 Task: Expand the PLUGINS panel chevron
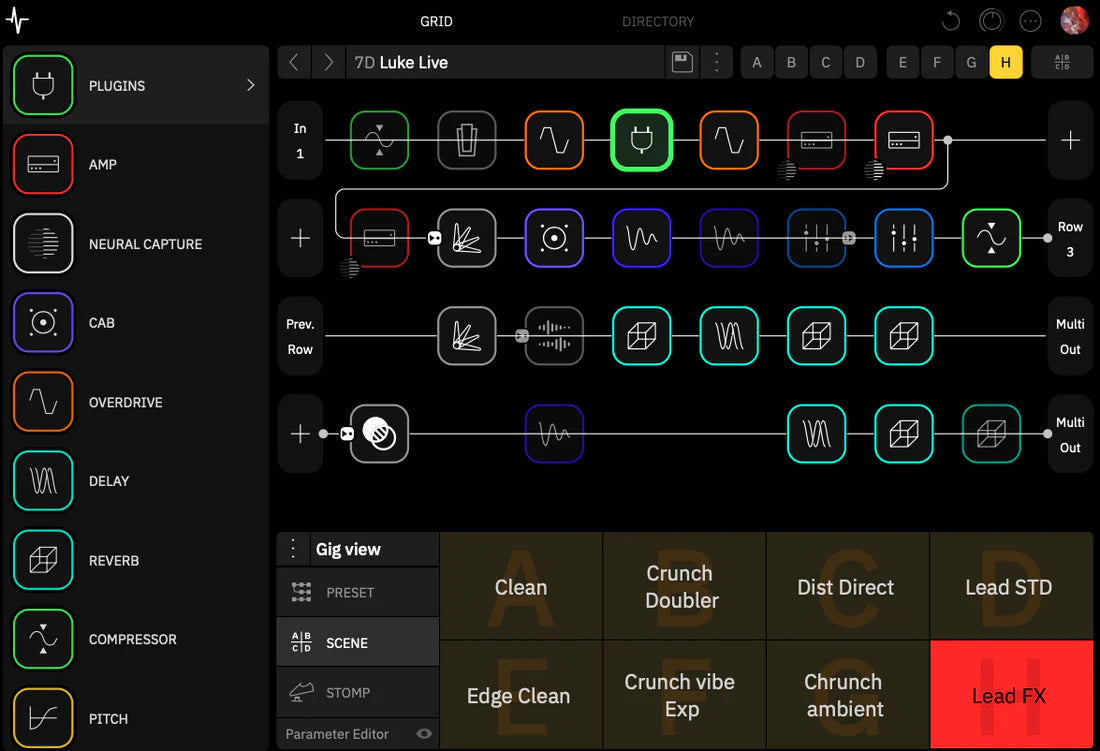point(250,85)
